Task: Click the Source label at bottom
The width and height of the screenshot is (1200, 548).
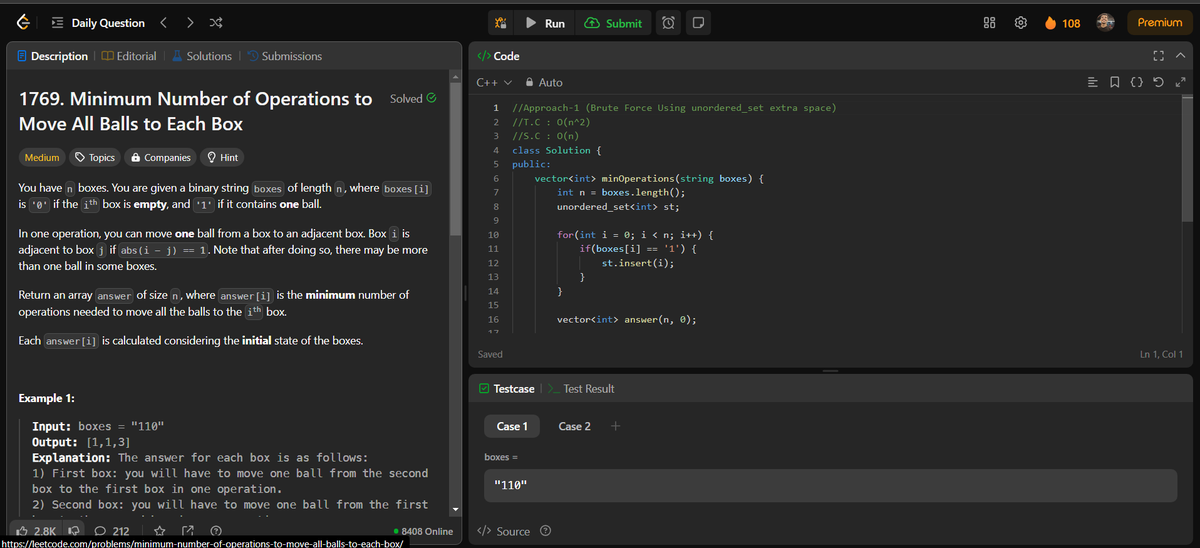Action: [505, 531]
